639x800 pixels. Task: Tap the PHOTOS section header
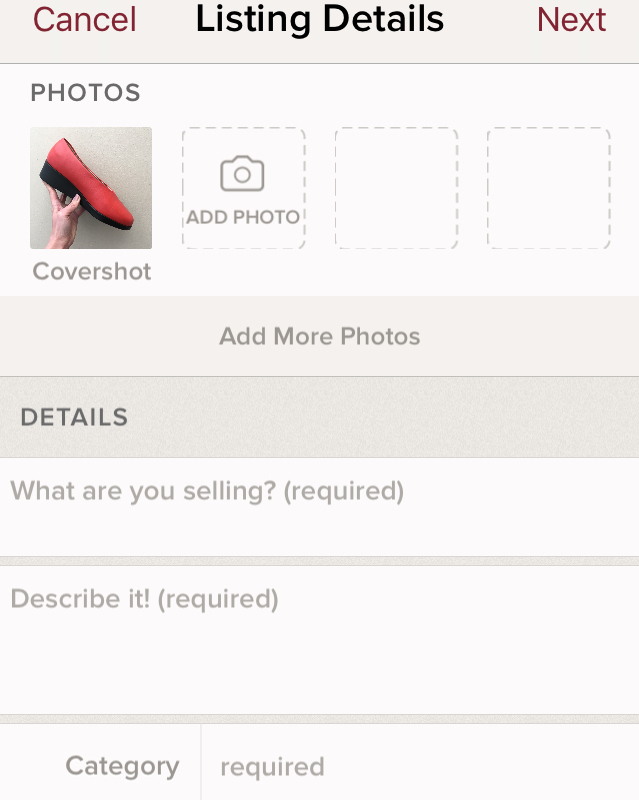tap(85, 93)
